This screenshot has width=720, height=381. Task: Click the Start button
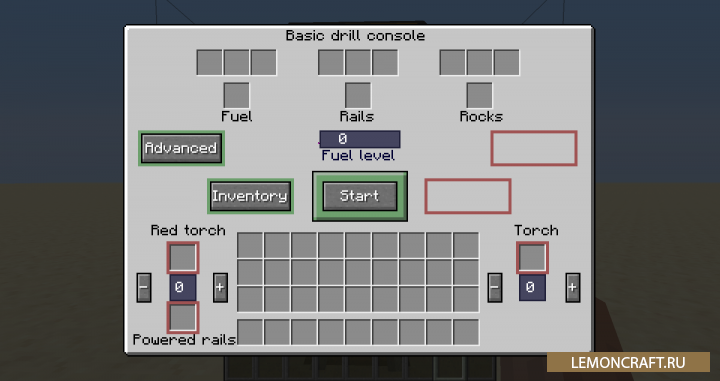coord(360,196)
